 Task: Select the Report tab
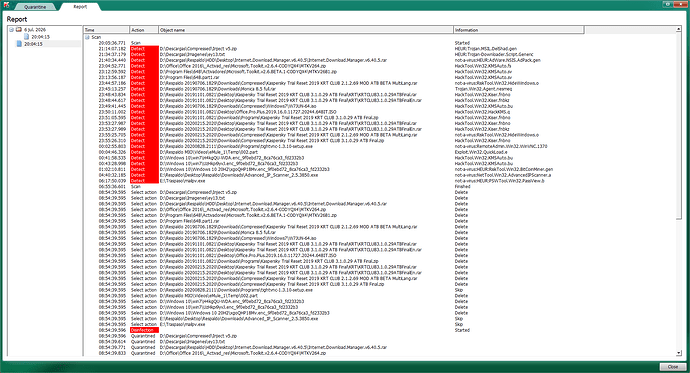[80, 7]
